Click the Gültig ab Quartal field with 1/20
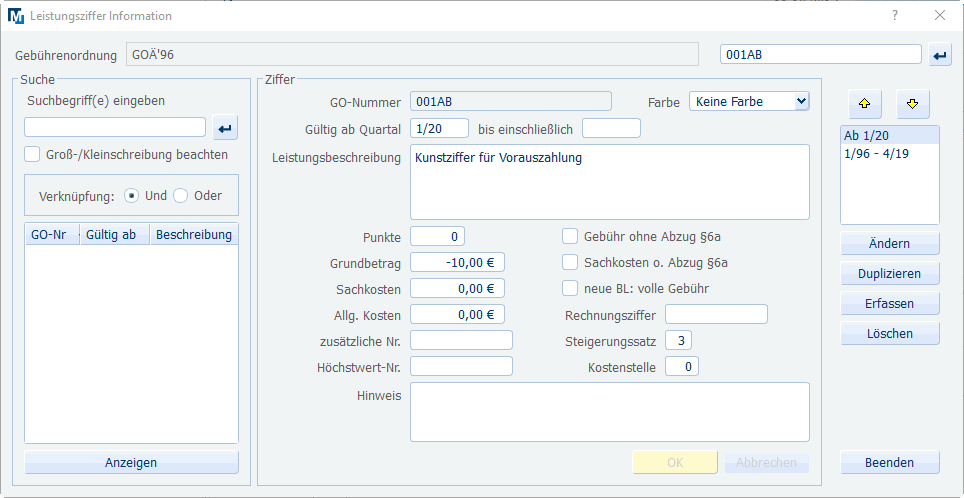The height and width of the screenshot is (498, 964). [x=440, y=128]
